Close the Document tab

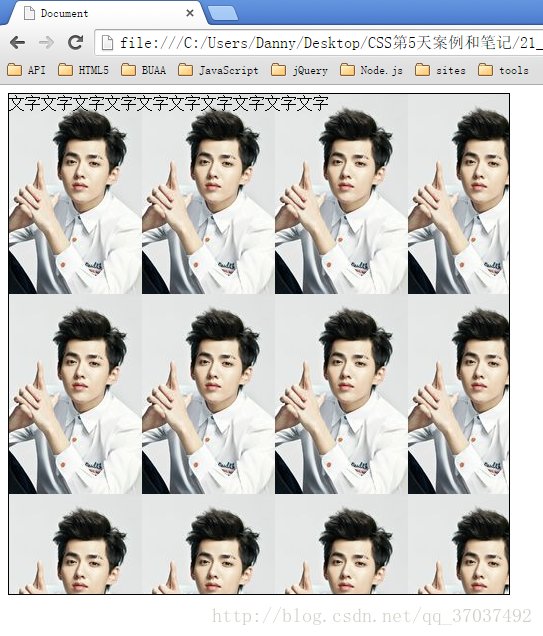click(189, 13)
